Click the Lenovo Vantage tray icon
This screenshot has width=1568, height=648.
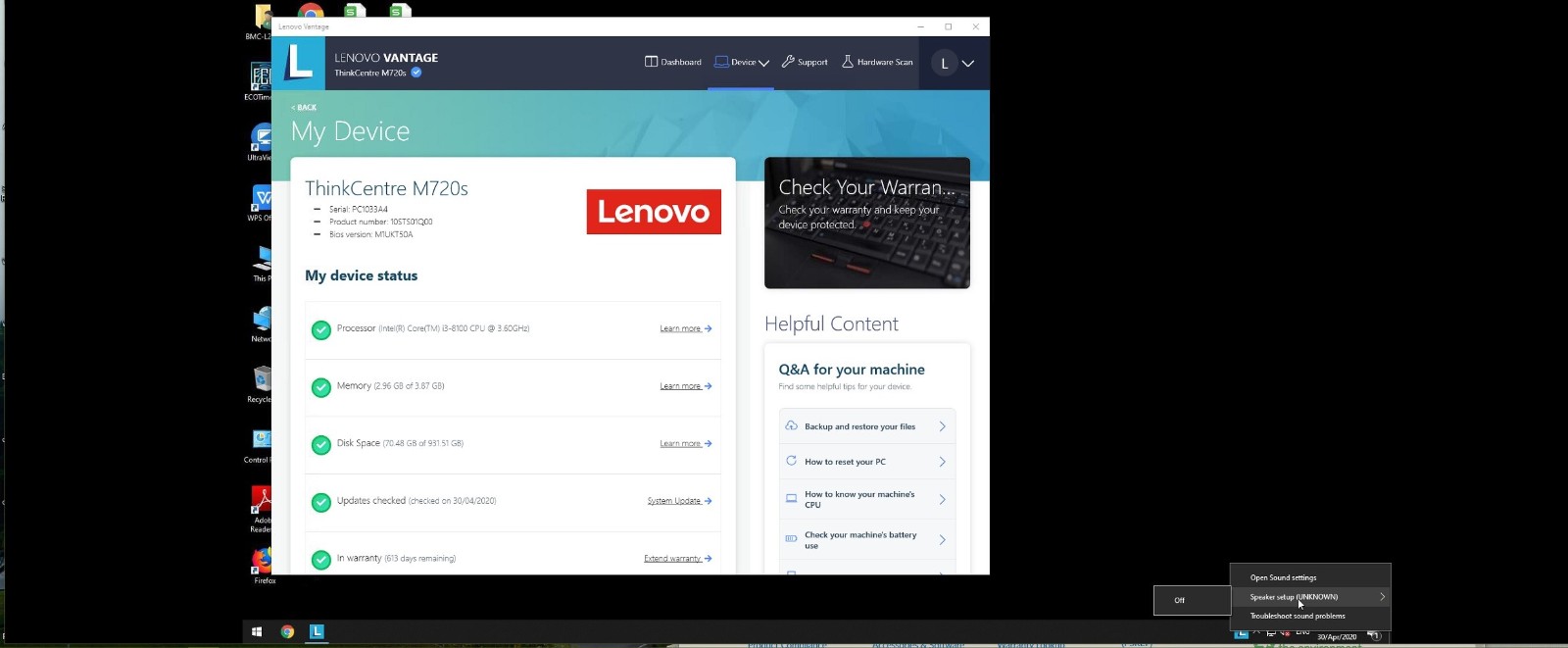click(x=1242, y=633)
